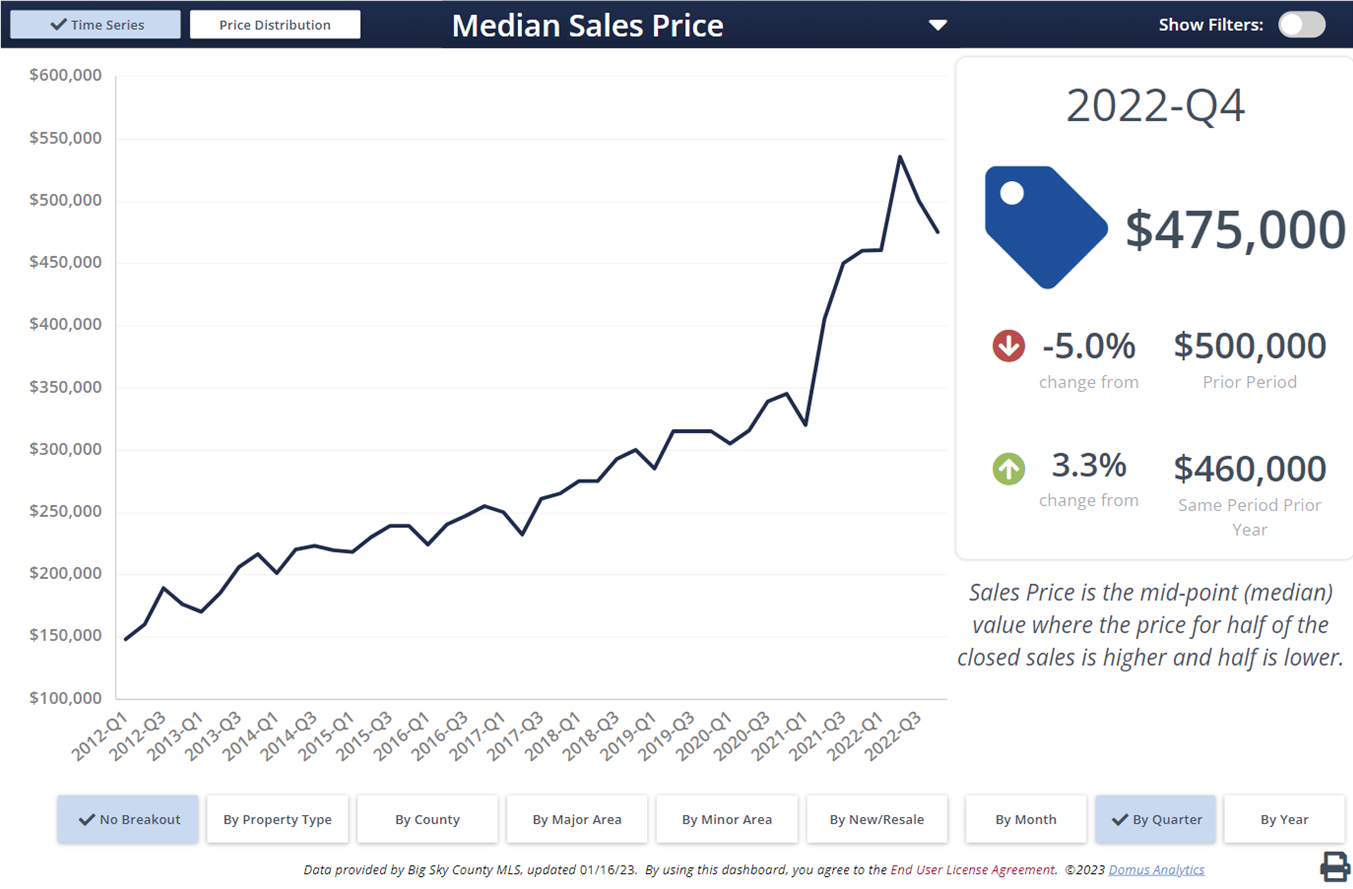Screen dimensions: 1353x889
Task: Click the red decrease arrow icon
Action: (1009, 345)
